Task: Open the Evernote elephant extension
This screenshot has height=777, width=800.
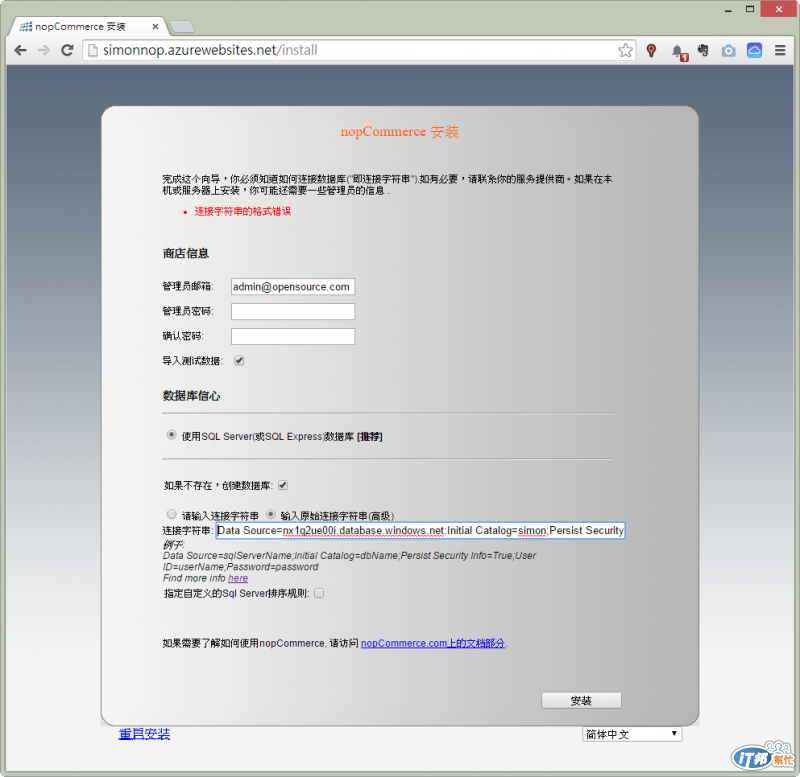Action: point(703,50)
